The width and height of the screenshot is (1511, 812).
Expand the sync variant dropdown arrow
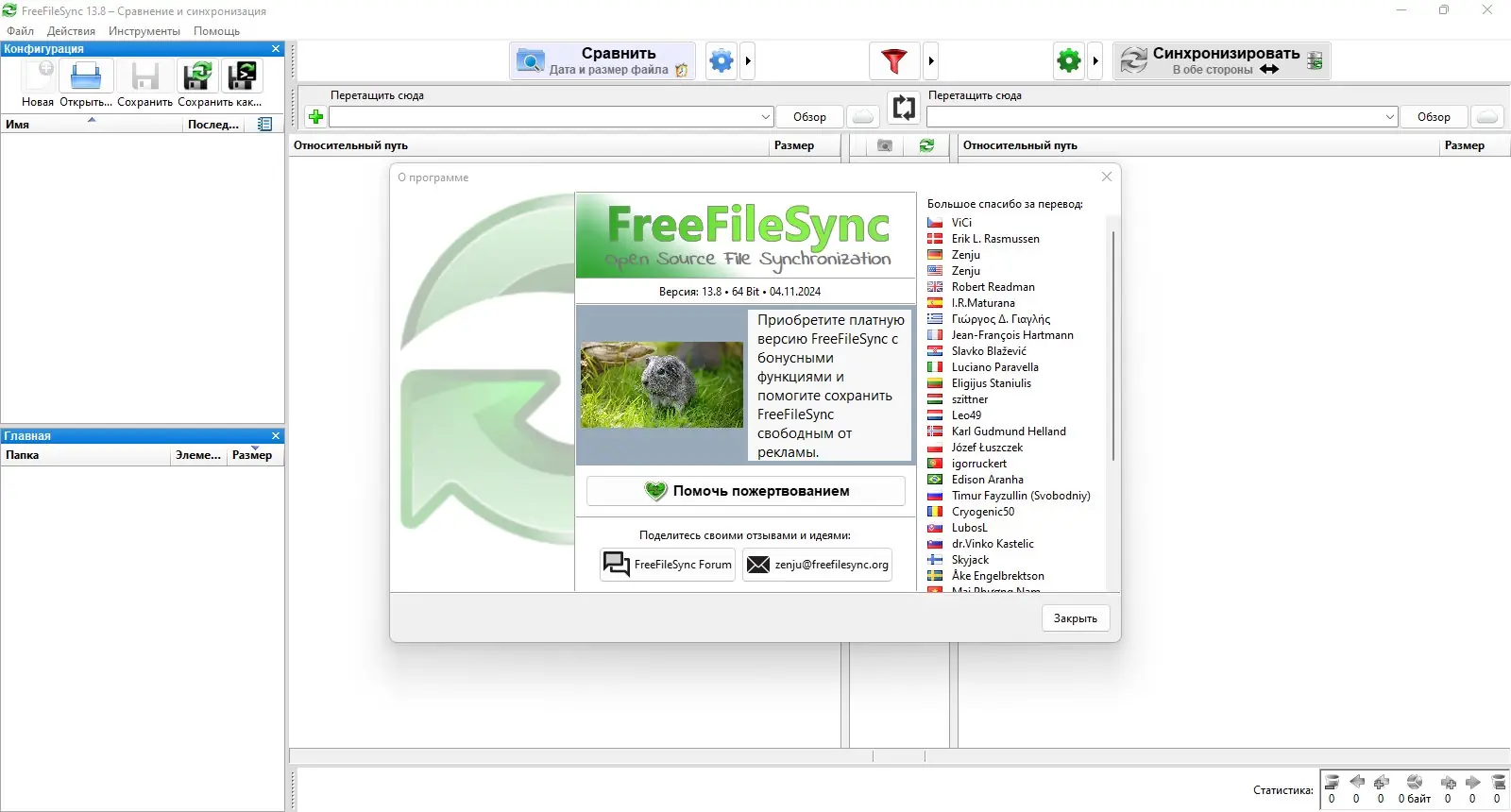[1095, 61]
